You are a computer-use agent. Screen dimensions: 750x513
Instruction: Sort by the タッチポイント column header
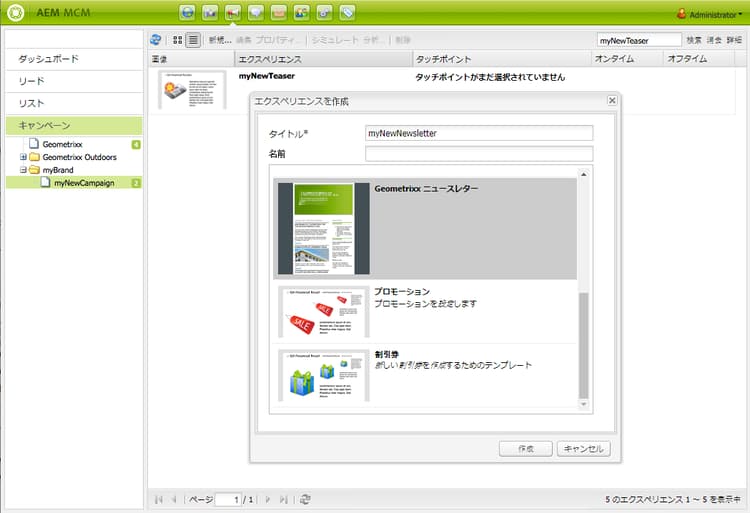coord(502,59)
